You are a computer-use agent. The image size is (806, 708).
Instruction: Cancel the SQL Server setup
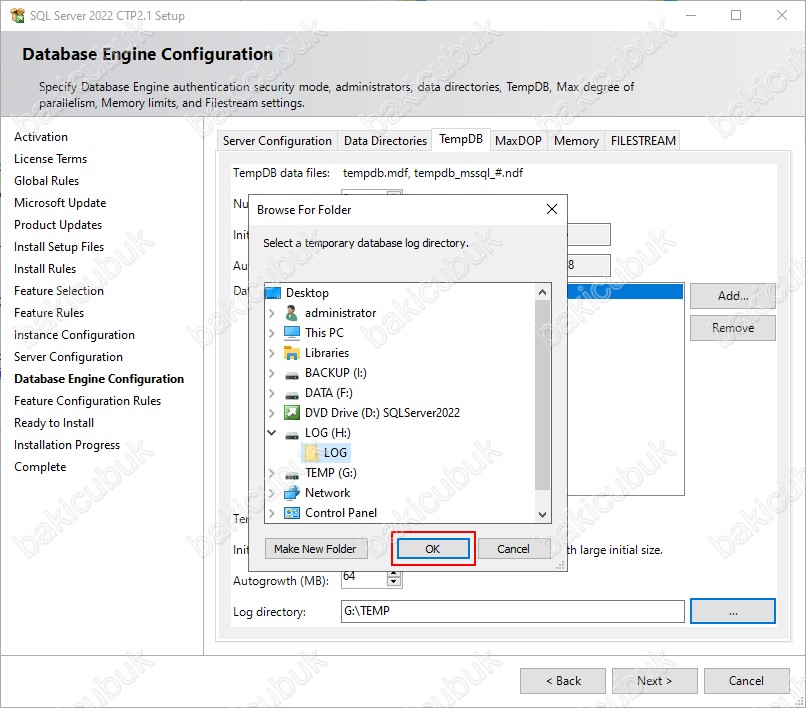746,681
